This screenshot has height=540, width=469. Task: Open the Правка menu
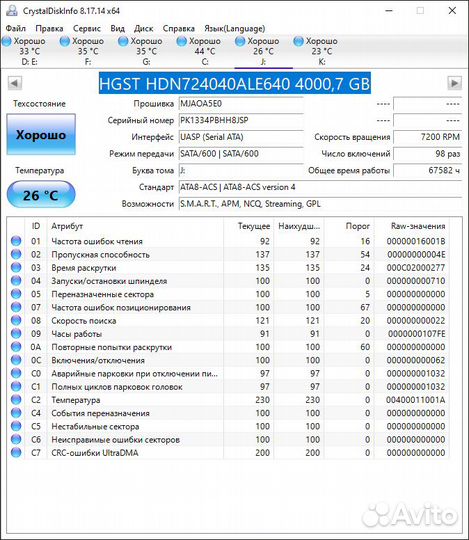point(49,28)
